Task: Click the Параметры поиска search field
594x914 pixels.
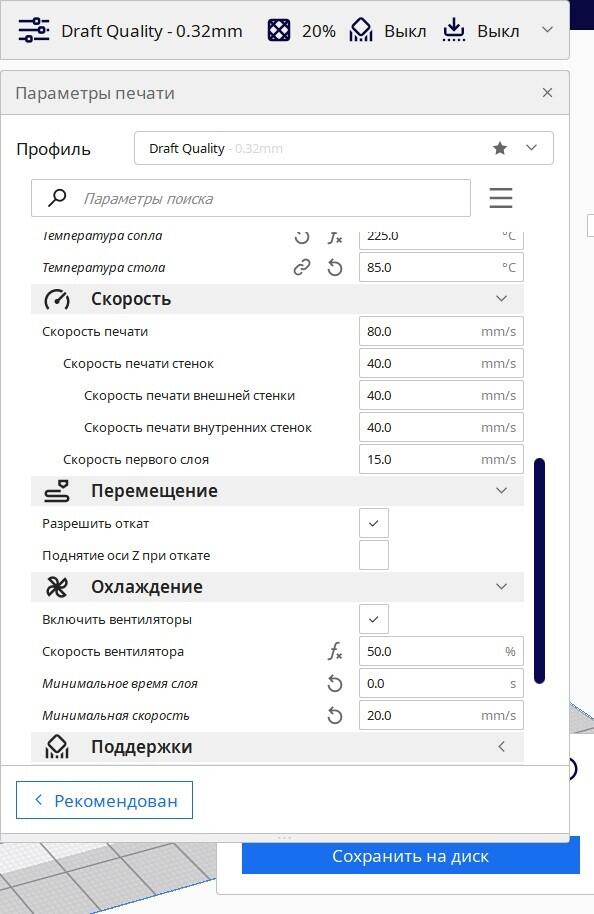Action: tap(251, 198)
